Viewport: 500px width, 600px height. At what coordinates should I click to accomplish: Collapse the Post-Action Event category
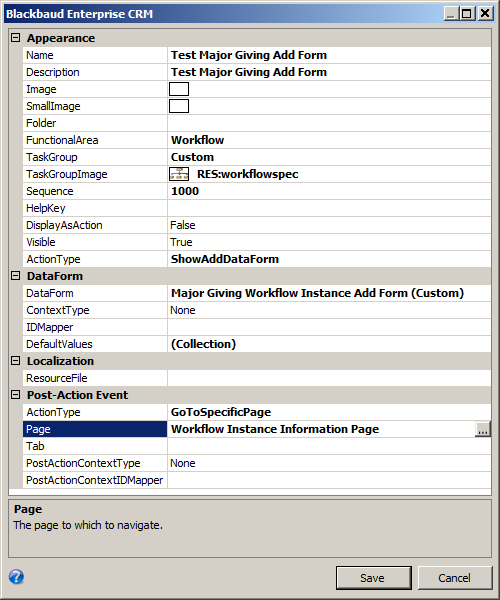coord(15,395)
